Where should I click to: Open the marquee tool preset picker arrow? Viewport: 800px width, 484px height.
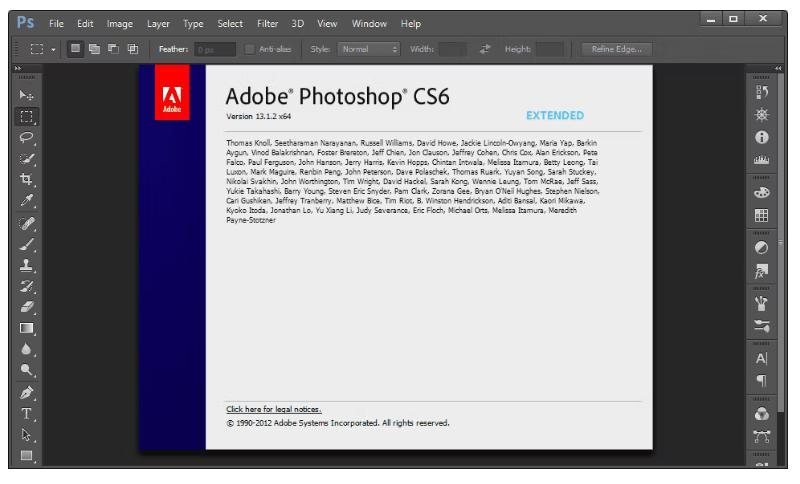tap(52, 48)
